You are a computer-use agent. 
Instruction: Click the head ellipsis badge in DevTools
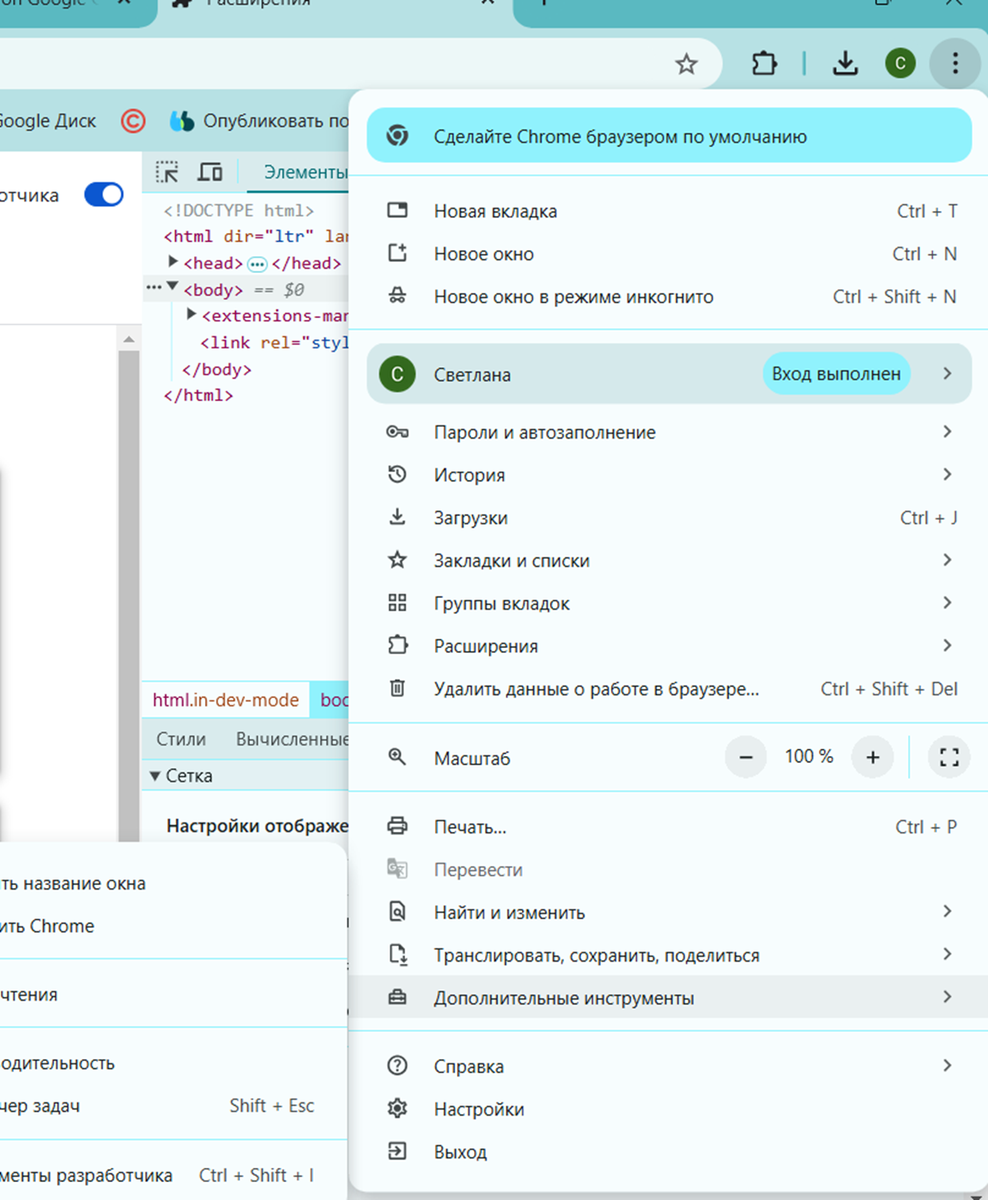point(257,264)
